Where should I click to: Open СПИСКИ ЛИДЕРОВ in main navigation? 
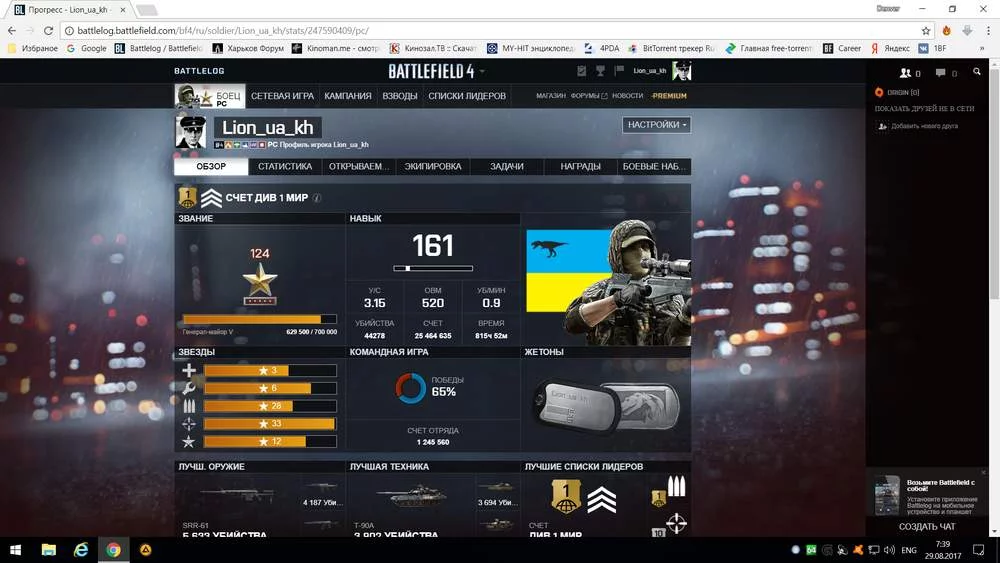(x=467, y=96)
